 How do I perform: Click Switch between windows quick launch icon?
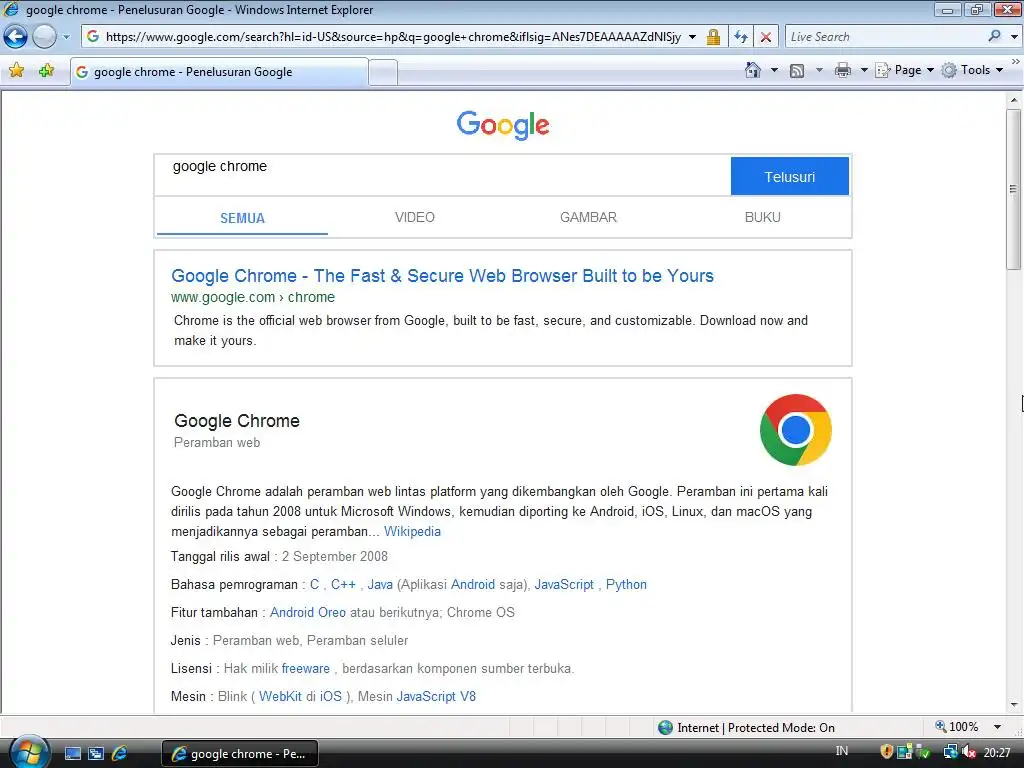tap(96, 754)
